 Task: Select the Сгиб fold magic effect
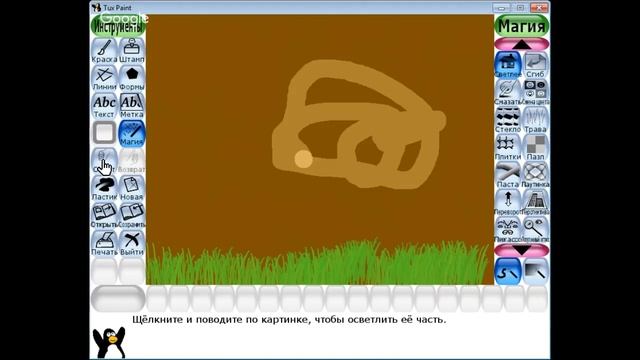(x=535, y=64)
